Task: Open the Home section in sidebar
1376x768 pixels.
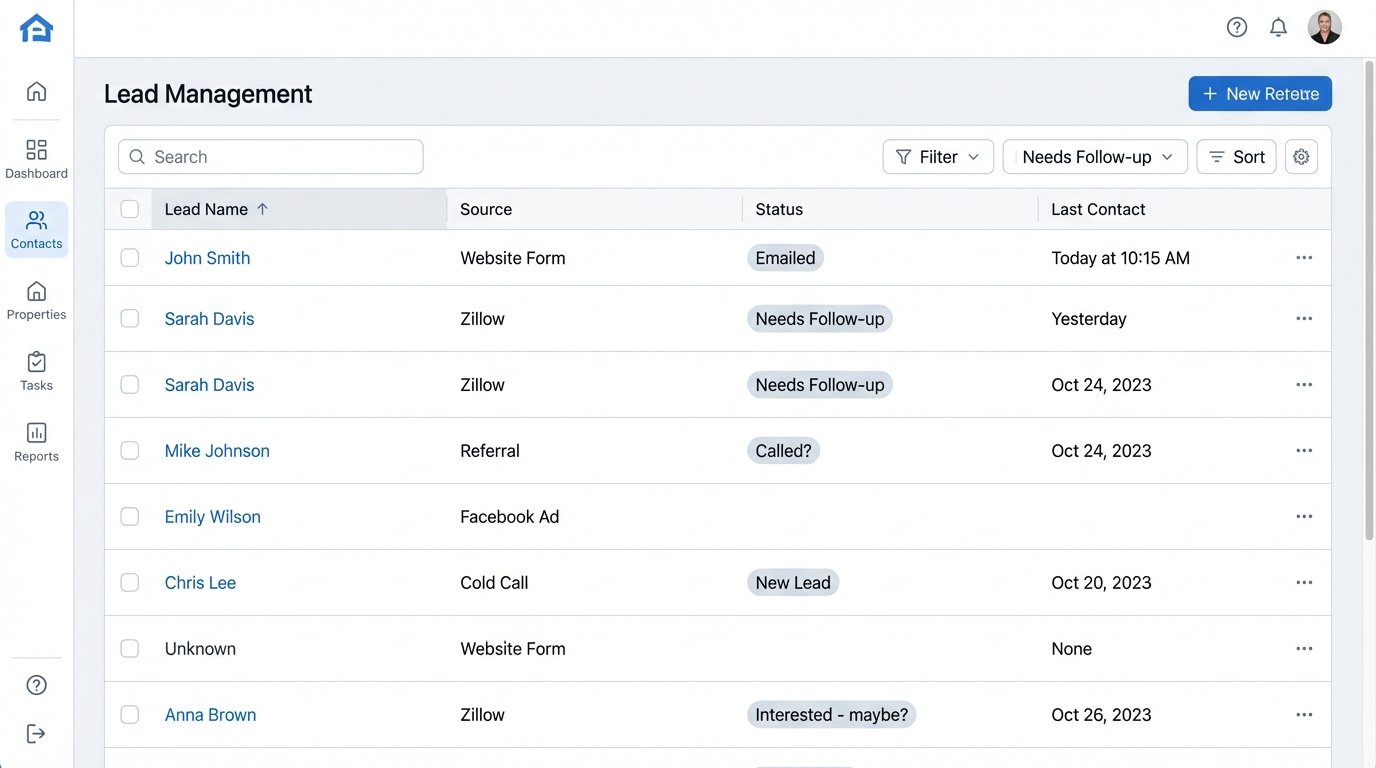Action: point(36,90)
